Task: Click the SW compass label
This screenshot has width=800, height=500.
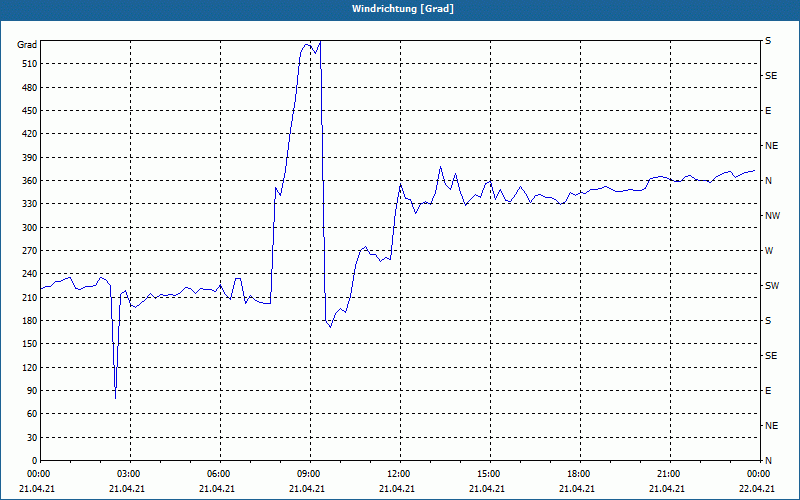Action: [772, 286]
